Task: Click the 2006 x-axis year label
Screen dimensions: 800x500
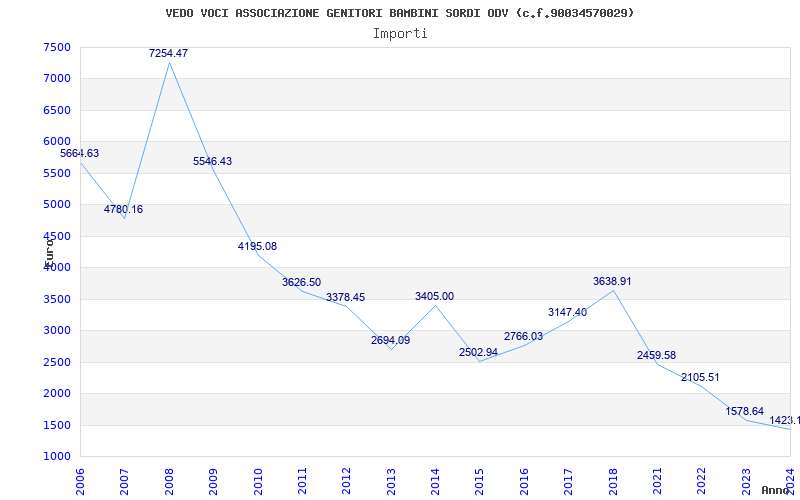Action: (x=80, y=481)
